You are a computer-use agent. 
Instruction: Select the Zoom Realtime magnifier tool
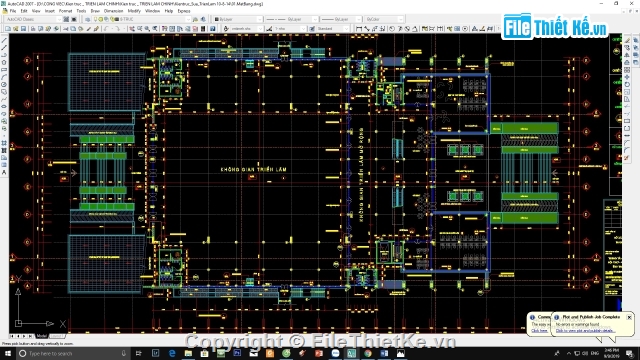point(140,29)
